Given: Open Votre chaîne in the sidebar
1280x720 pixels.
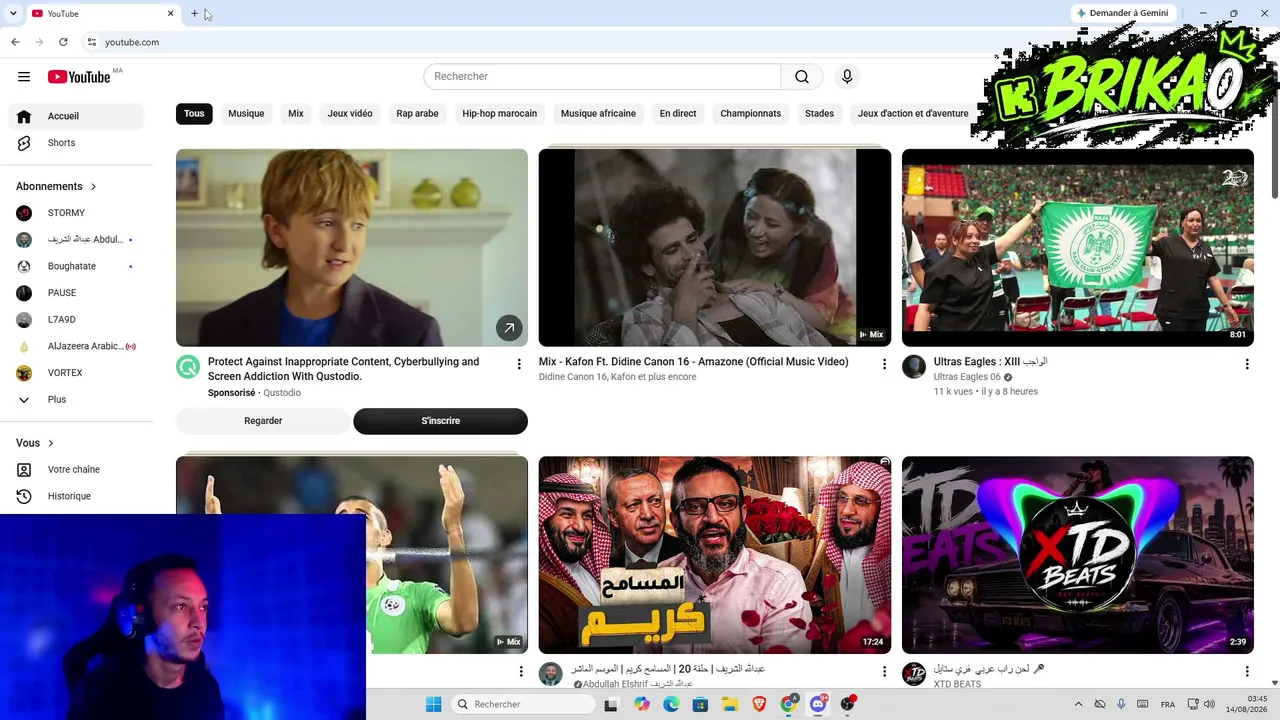Looking at the screenshot, I should coord(77,470).
